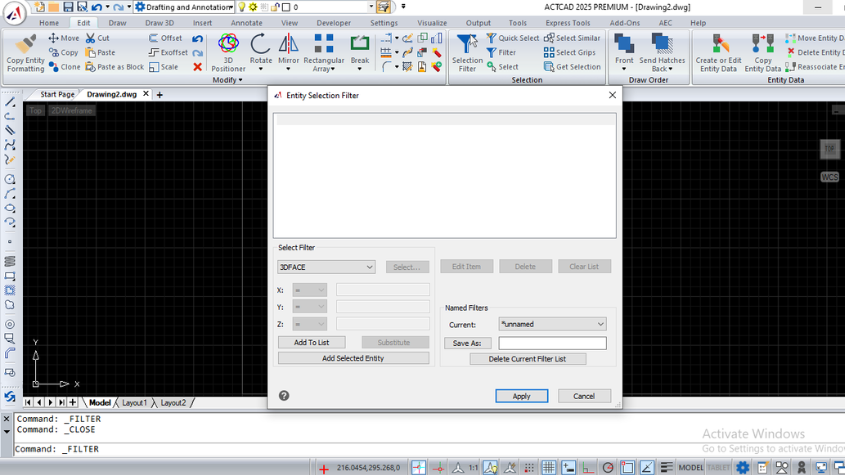Image resolution: width=845 pixels, height=475 pixels.
Task: Open the 3D Positioner tool
Action: (228, 52)
